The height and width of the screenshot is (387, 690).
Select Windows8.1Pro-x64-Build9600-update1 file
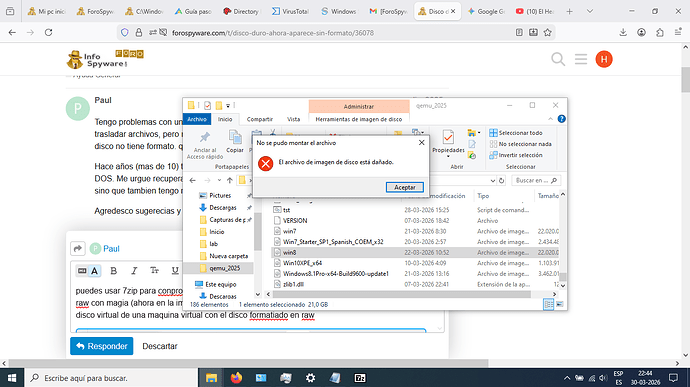point(335,273)
